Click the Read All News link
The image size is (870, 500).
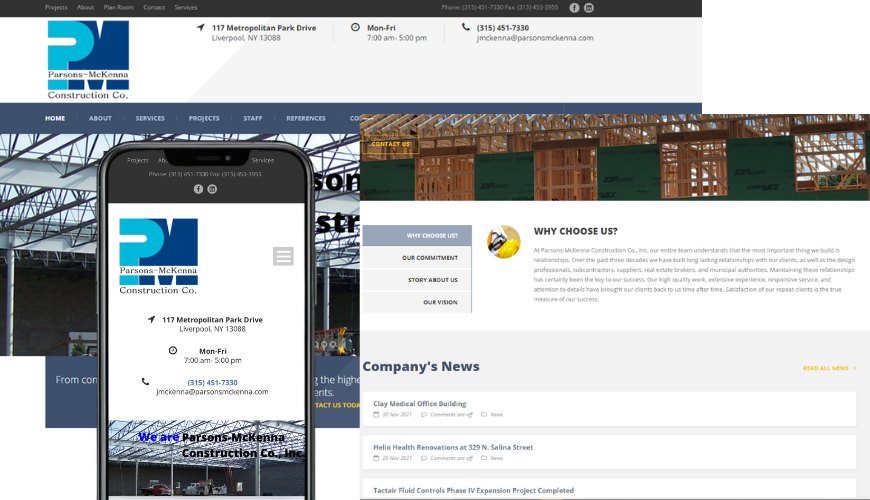pos(828,368)
